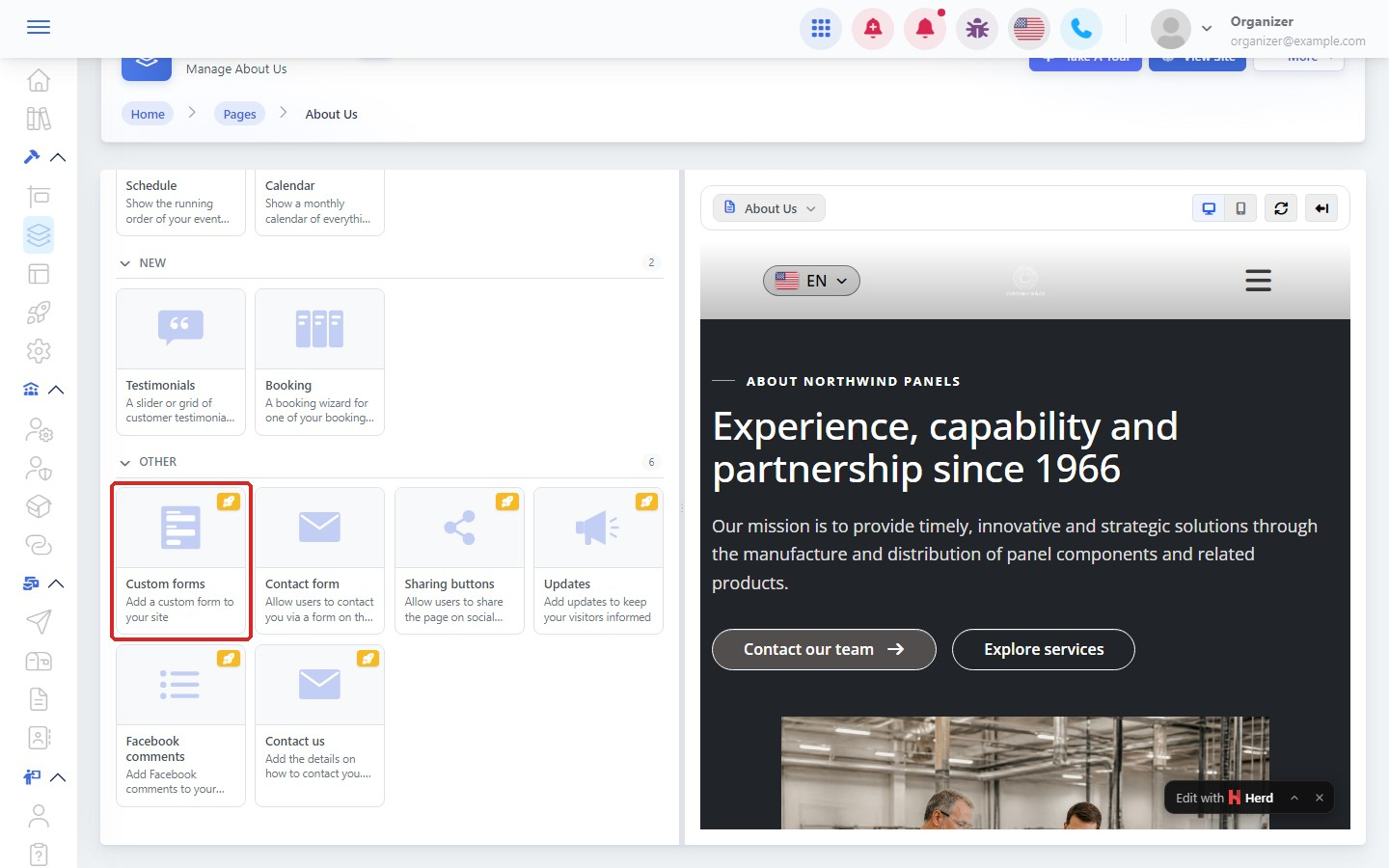
Task: Close the Edit with Herd bar
Action: point(1320,798)
